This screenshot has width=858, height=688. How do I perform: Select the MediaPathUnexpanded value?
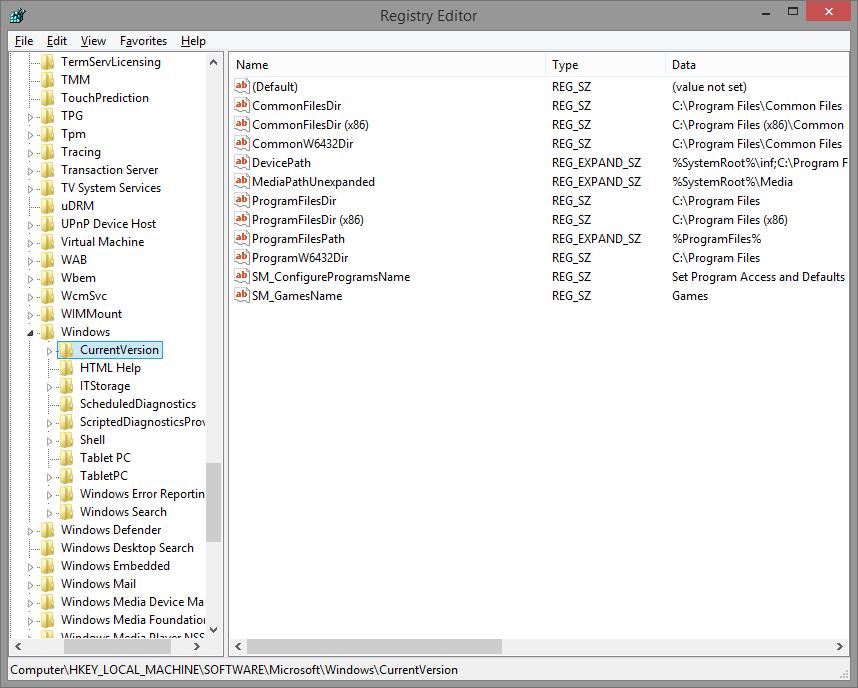(313, 182)
